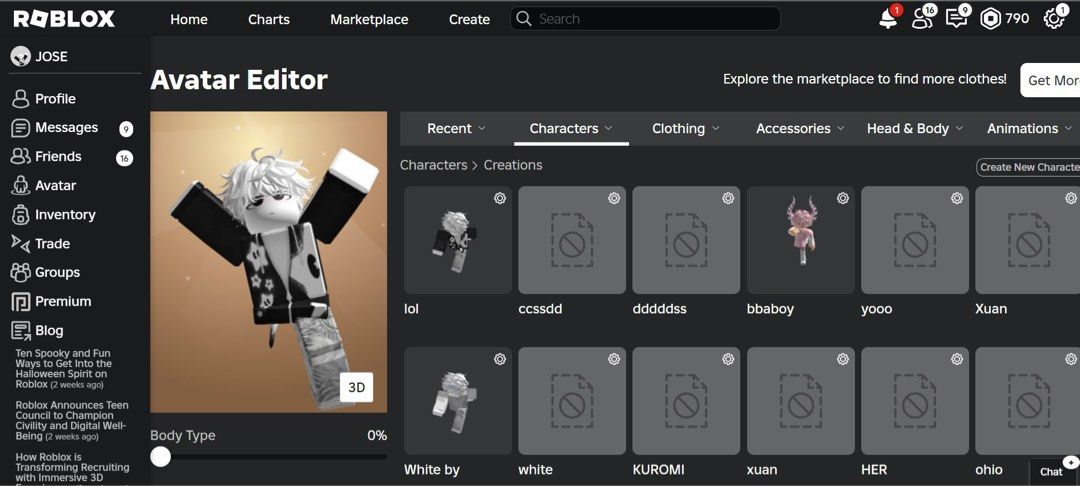Click gear icon on bbaboy character

click(842, 198)
